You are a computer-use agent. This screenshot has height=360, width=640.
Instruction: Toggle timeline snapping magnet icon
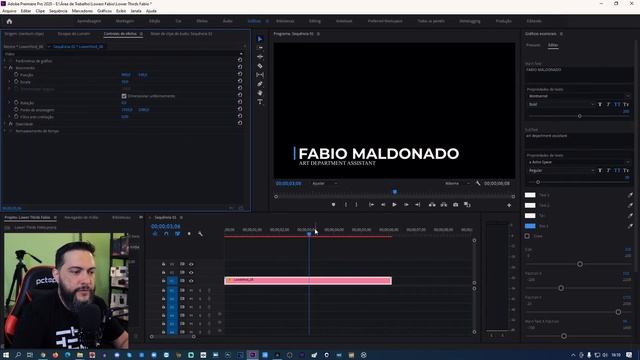pos(166,234)
